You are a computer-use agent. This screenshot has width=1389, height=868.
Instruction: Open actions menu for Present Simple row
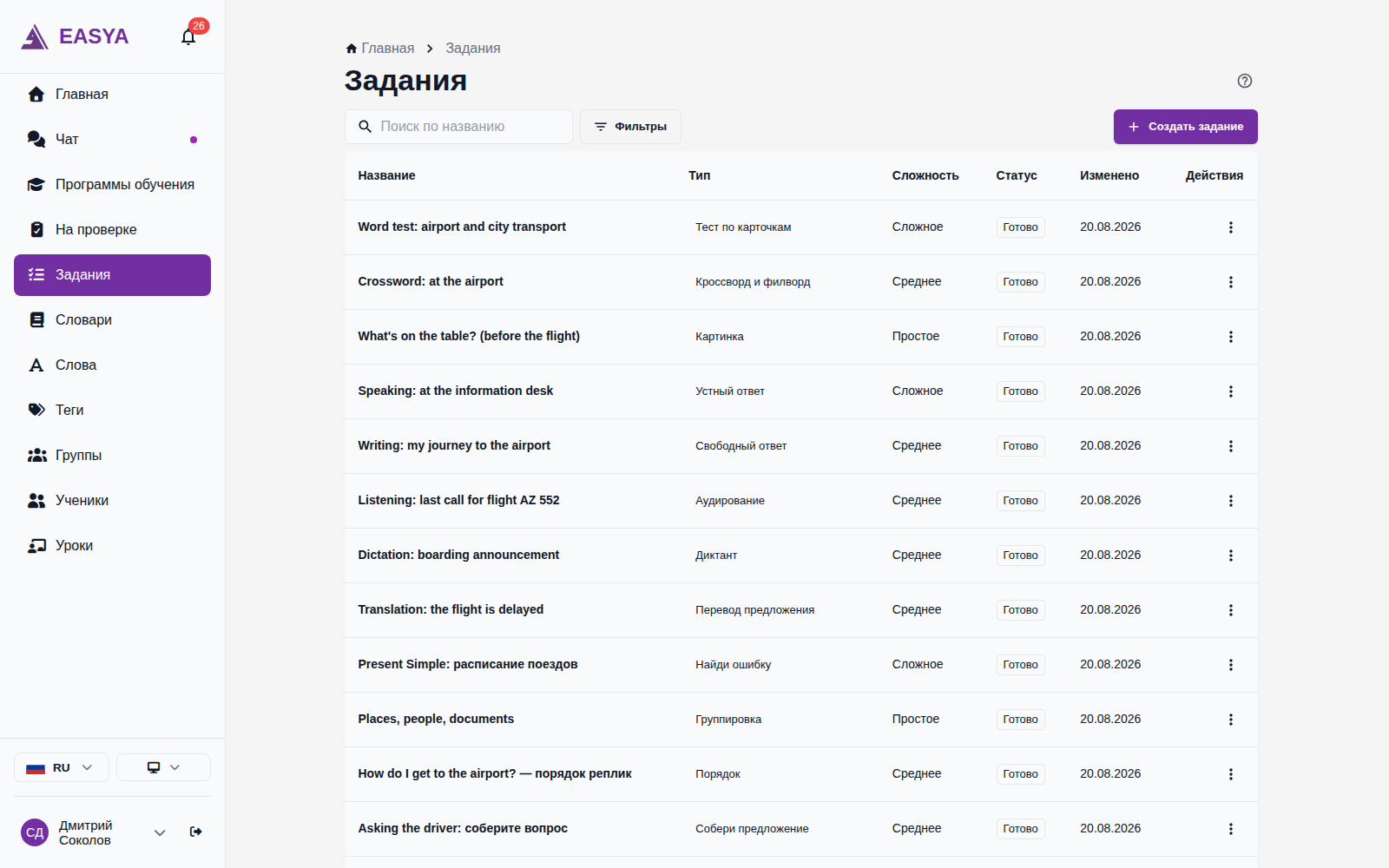click(x=1230, y=665)
